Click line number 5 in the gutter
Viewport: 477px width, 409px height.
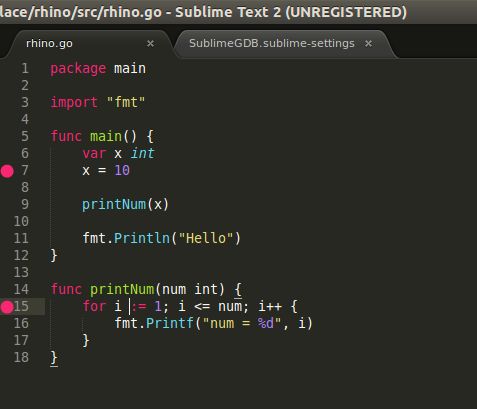point(25,137)
